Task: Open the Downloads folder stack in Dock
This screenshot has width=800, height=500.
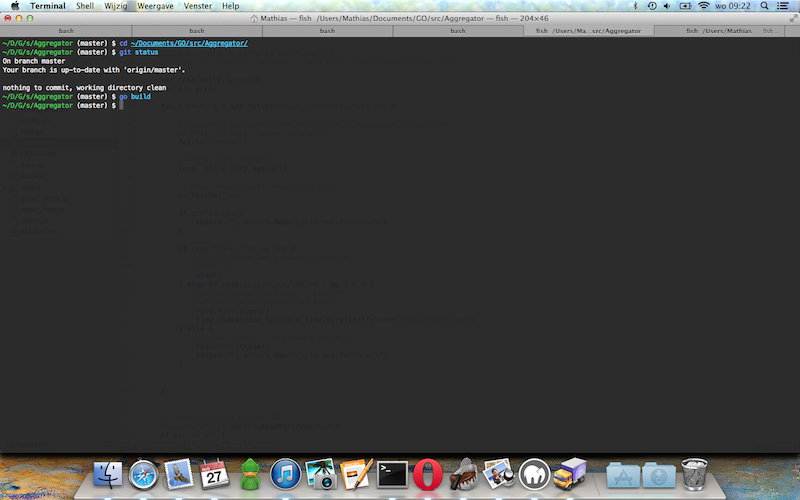Action: pos(659,475)
